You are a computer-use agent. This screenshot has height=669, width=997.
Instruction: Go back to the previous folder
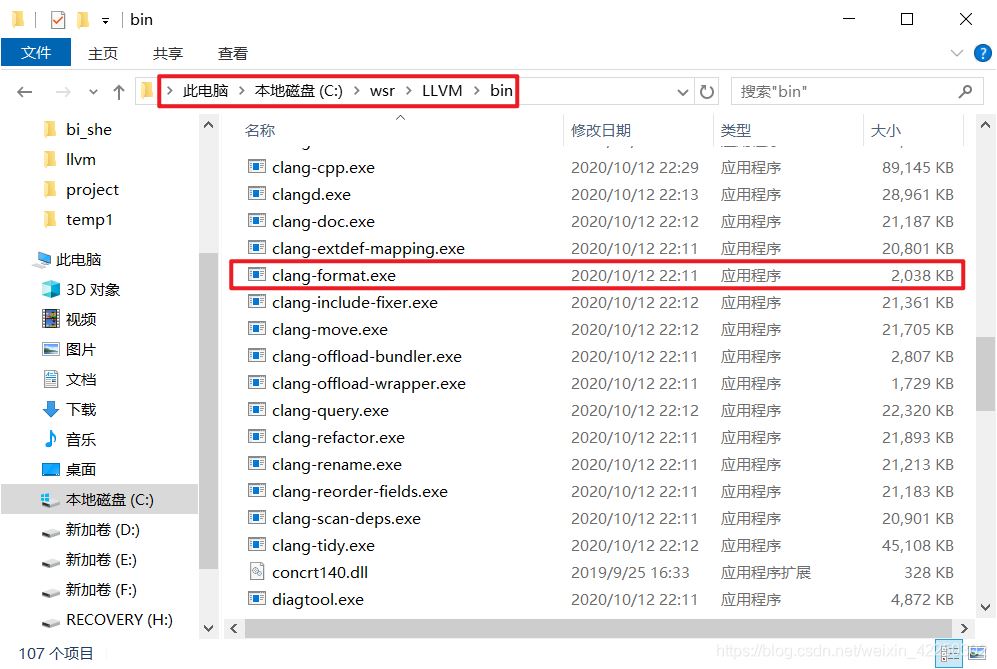(24, 91)
